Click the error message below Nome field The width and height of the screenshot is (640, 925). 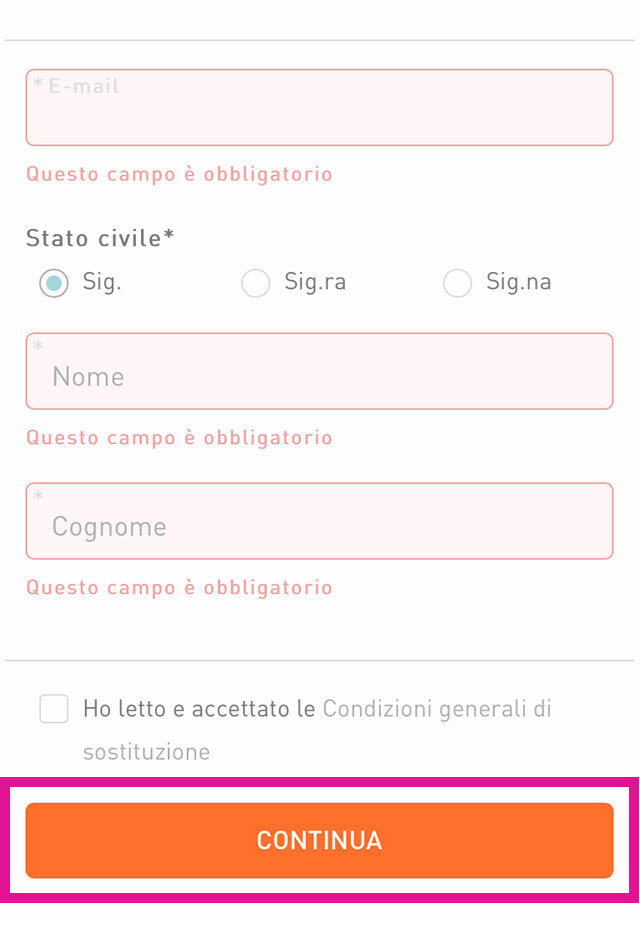click(179, 438)
